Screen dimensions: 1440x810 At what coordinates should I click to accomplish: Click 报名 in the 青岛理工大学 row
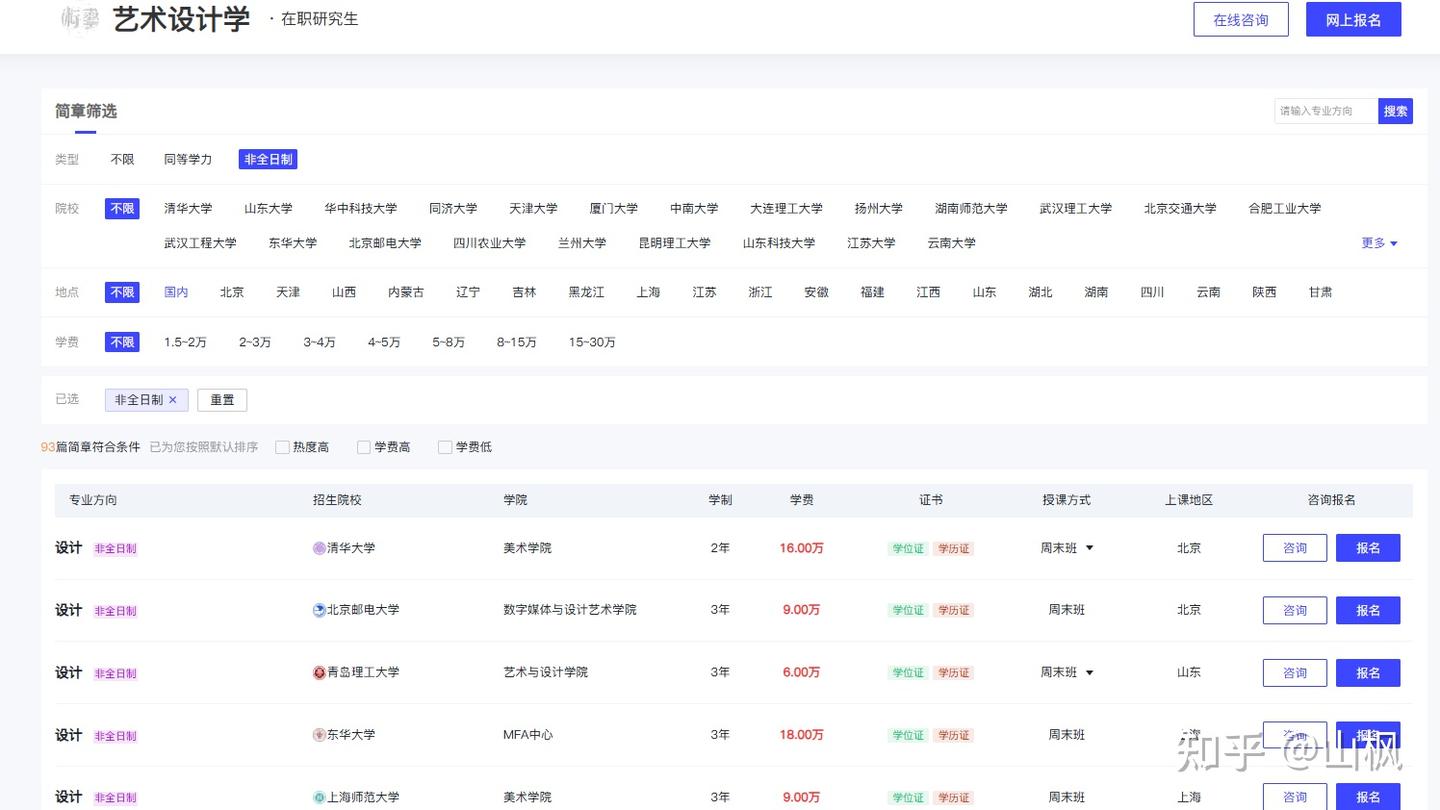[x=1368, y=673]
